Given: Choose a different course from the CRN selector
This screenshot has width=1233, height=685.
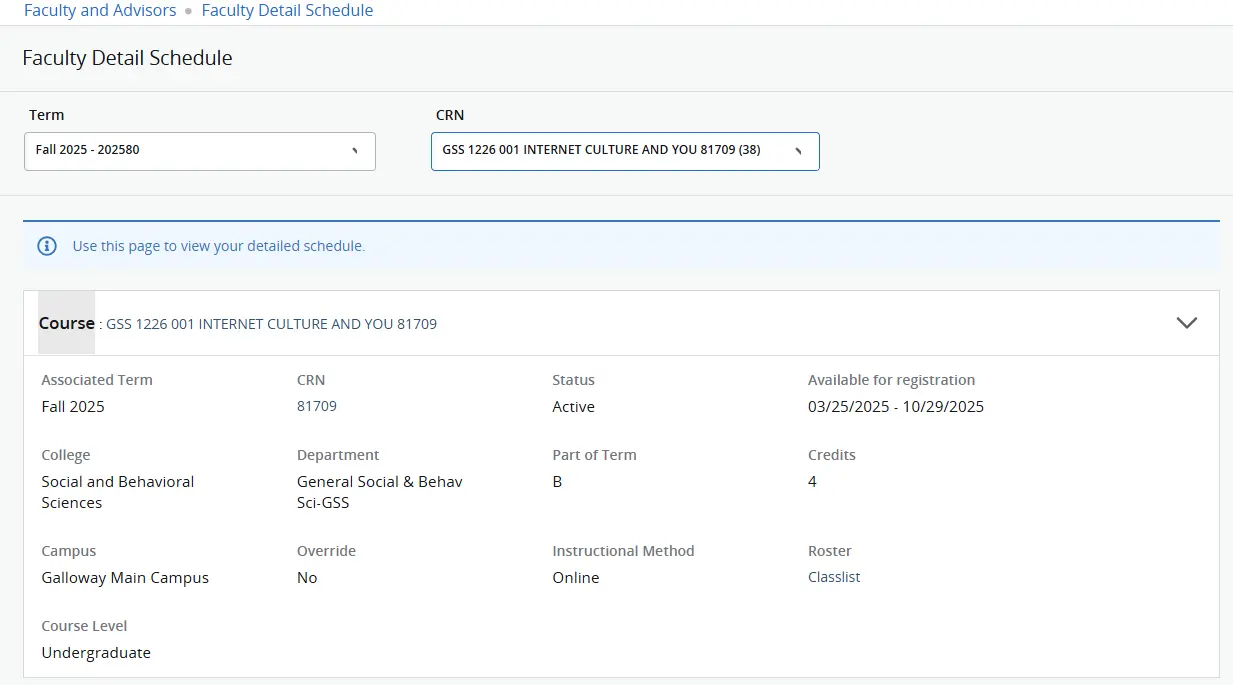Looking at the screenshot, I should point(625,151).
